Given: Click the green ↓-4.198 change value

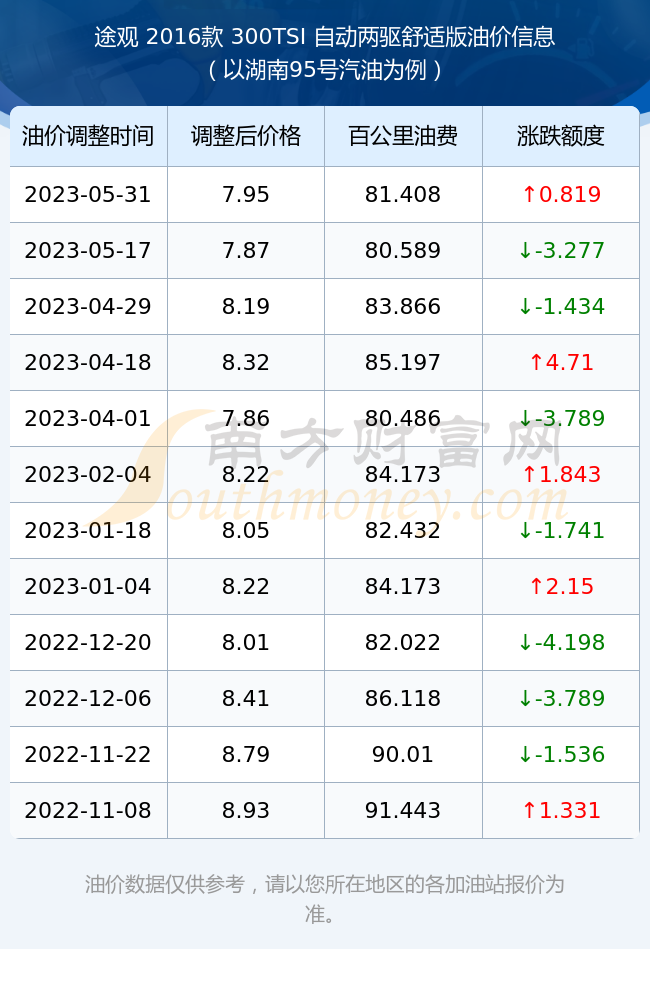Looking at the screenshot, I should 561,643.
